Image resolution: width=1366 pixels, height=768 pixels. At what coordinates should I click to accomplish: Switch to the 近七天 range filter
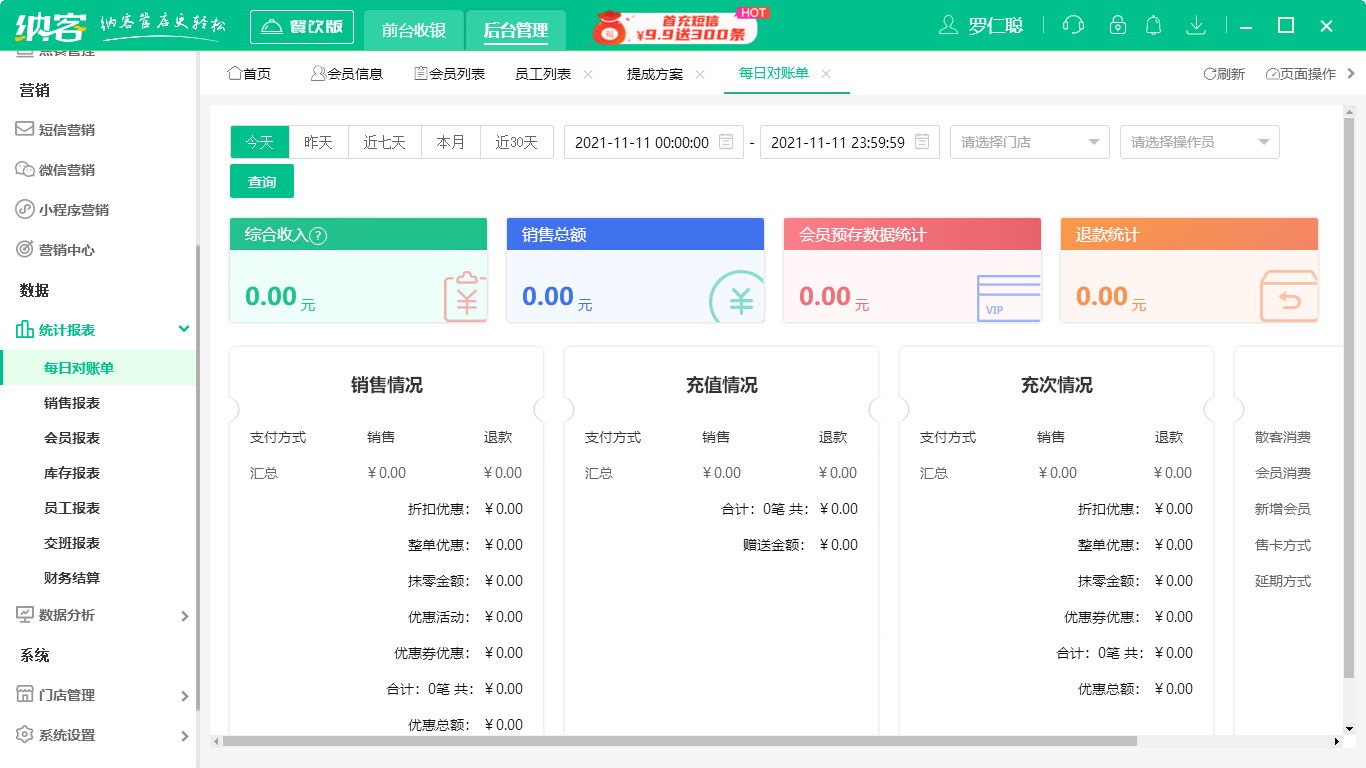pyautogui.click(x=384, y=142)
